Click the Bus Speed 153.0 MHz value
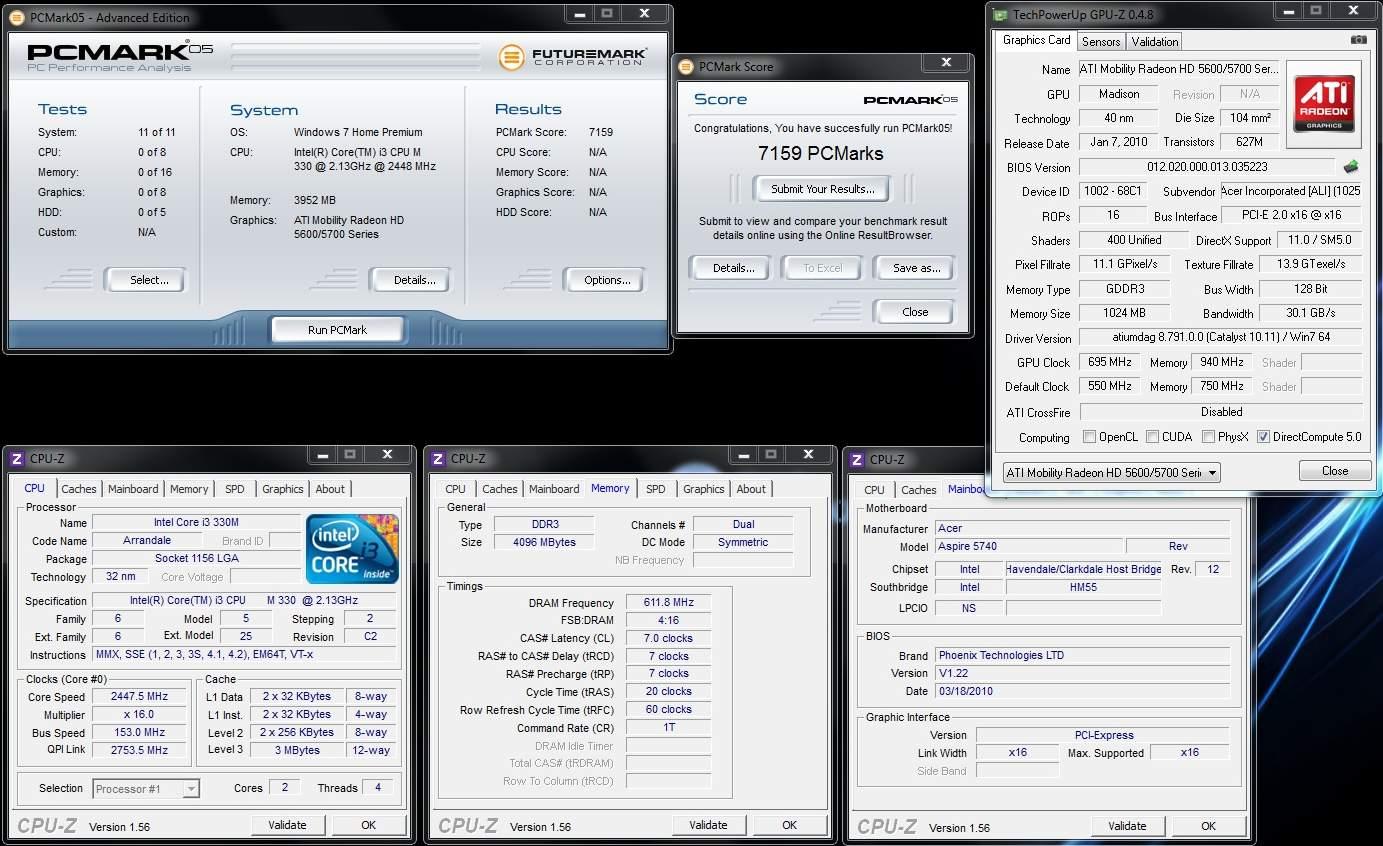This screenshot has width=1383, height=846. (x=139, y=732)
